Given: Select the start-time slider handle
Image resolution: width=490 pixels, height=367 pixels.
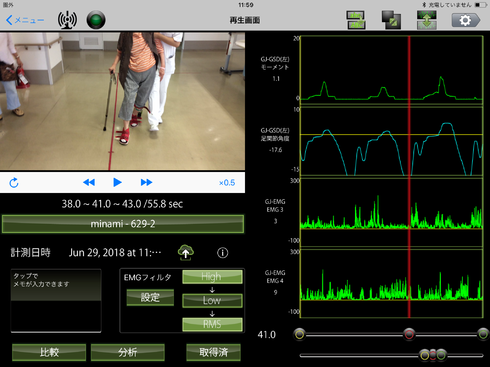Looking at the screenshot, I should 299,334.
